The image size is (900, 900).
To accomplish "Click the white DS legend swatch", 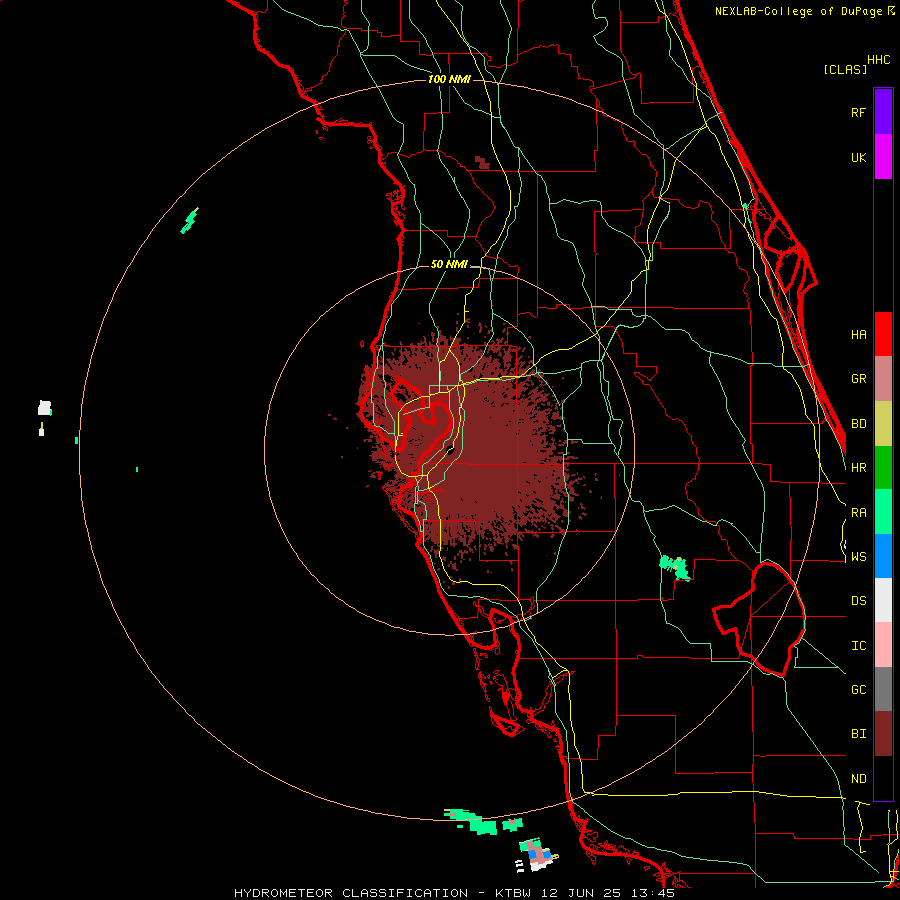I will coord(883,600).
